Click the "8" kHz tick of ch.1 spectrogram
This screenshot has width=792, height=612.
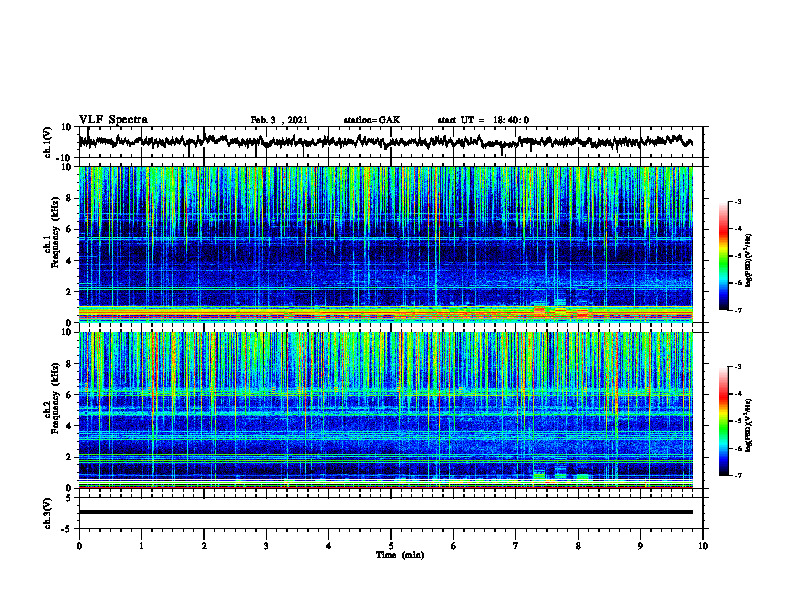pos(70,198)
